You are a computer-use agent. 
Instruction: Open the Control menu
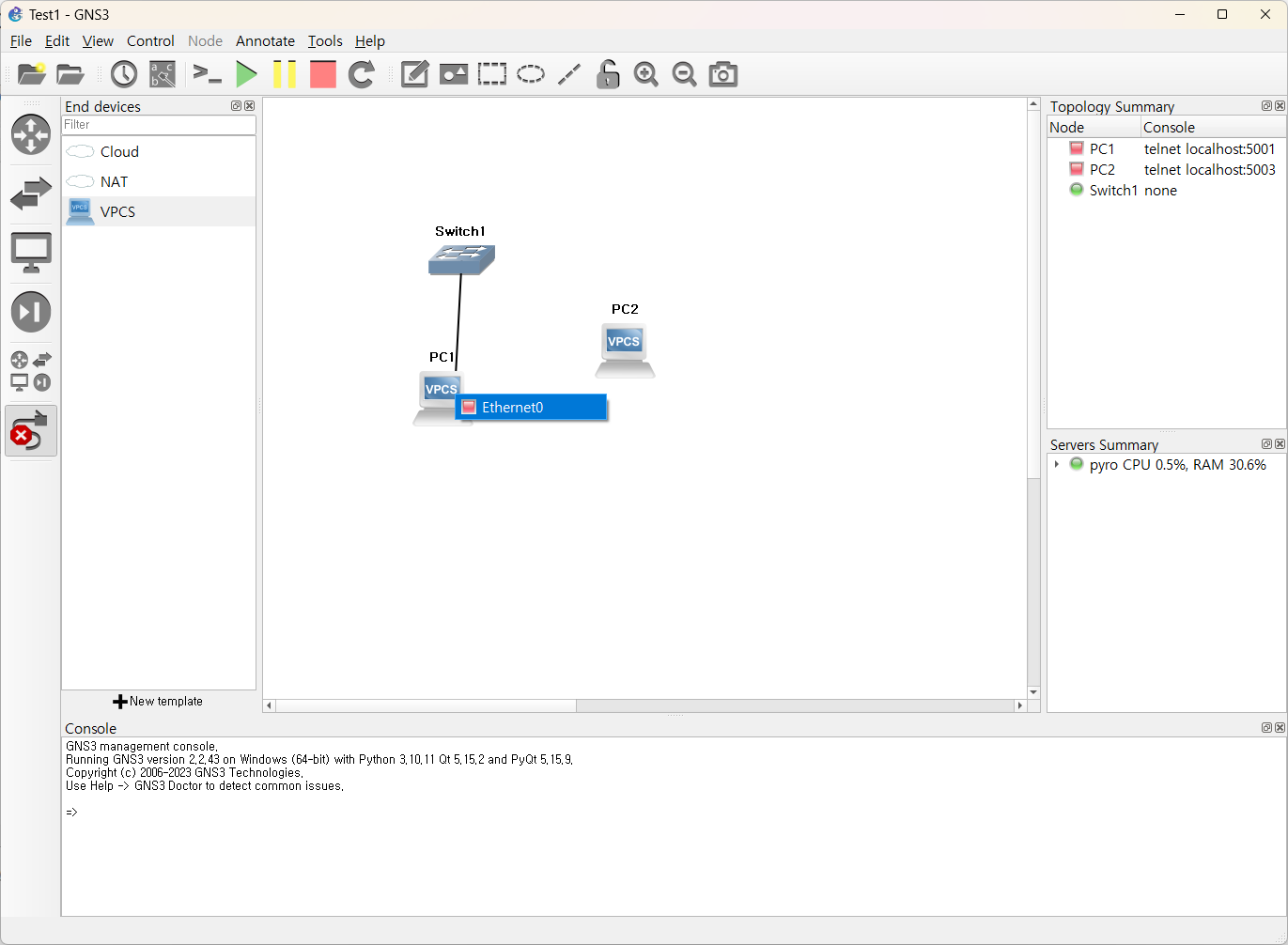(150, 41)
